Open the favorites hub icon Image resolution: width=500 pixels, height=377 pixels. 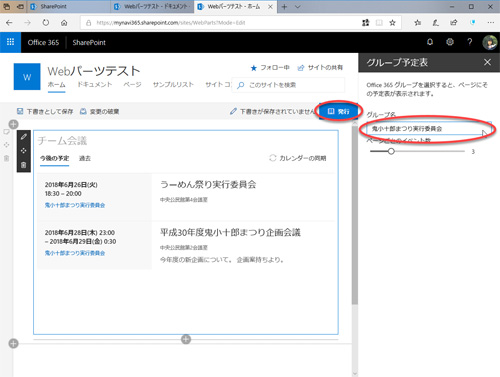click(x=417, y=23)
